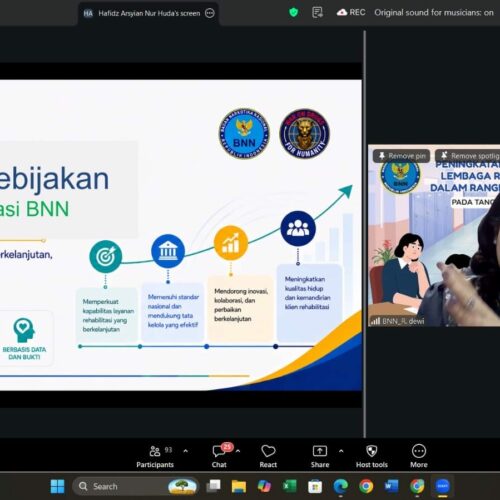This screenshot has width=500, height=500.
Task: Expand the chevron next to Participants
Action: point(186,451)
